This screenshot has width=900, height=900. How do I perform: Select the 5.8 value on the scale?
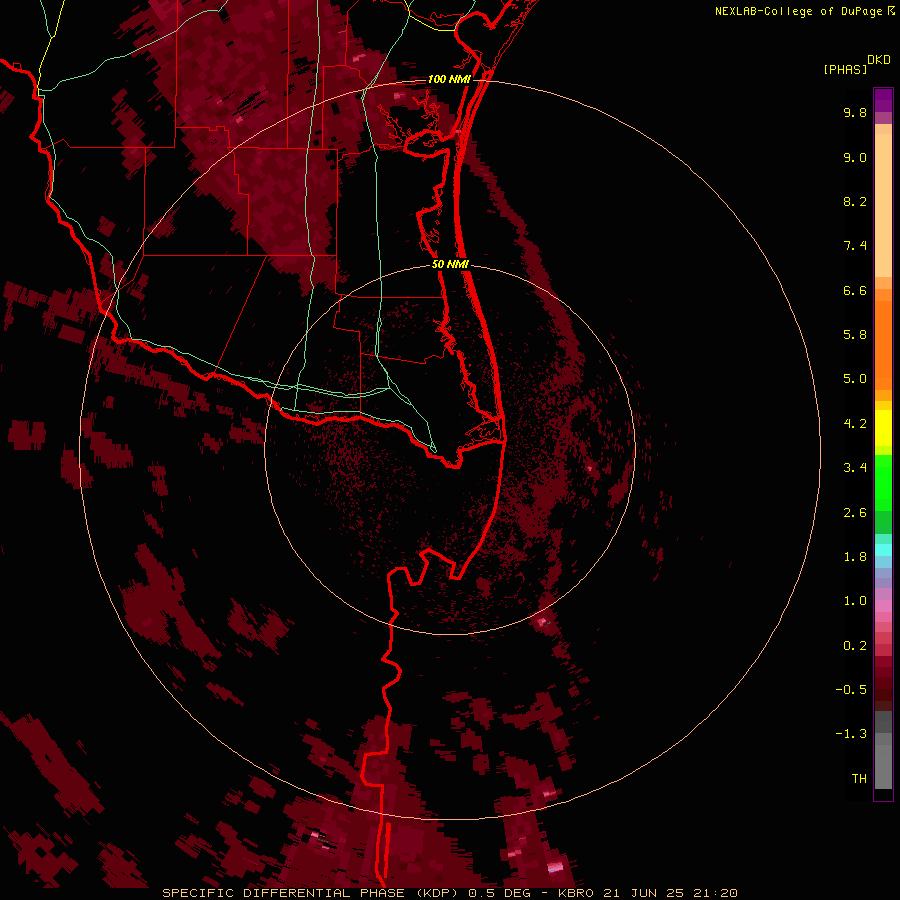click(855, 335)
